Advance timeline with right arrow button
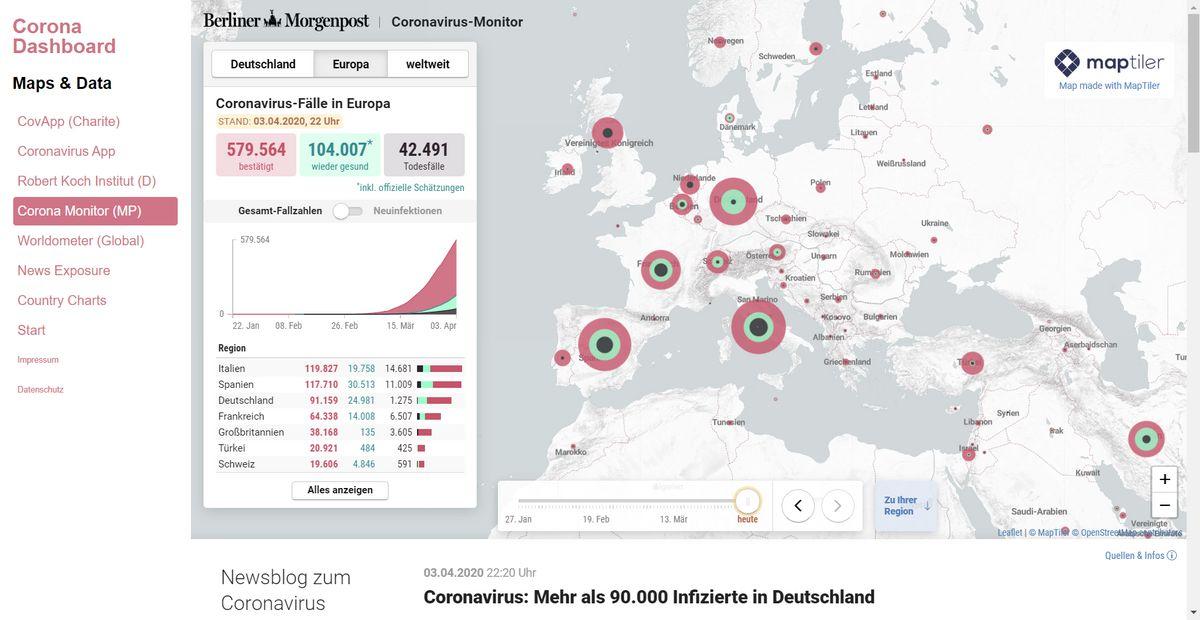Screen dimensions: 1200x620 pyautogui.click(x=838, y=506)
